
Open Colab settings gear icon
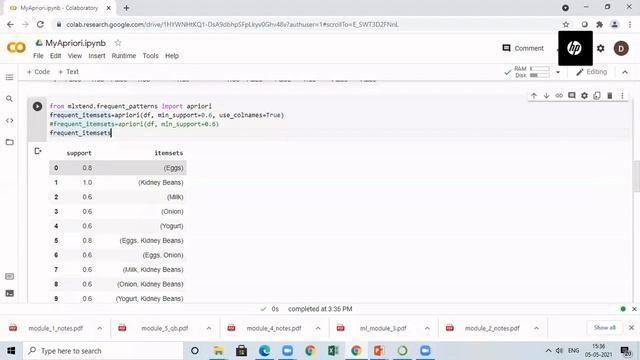coord(600,48)
